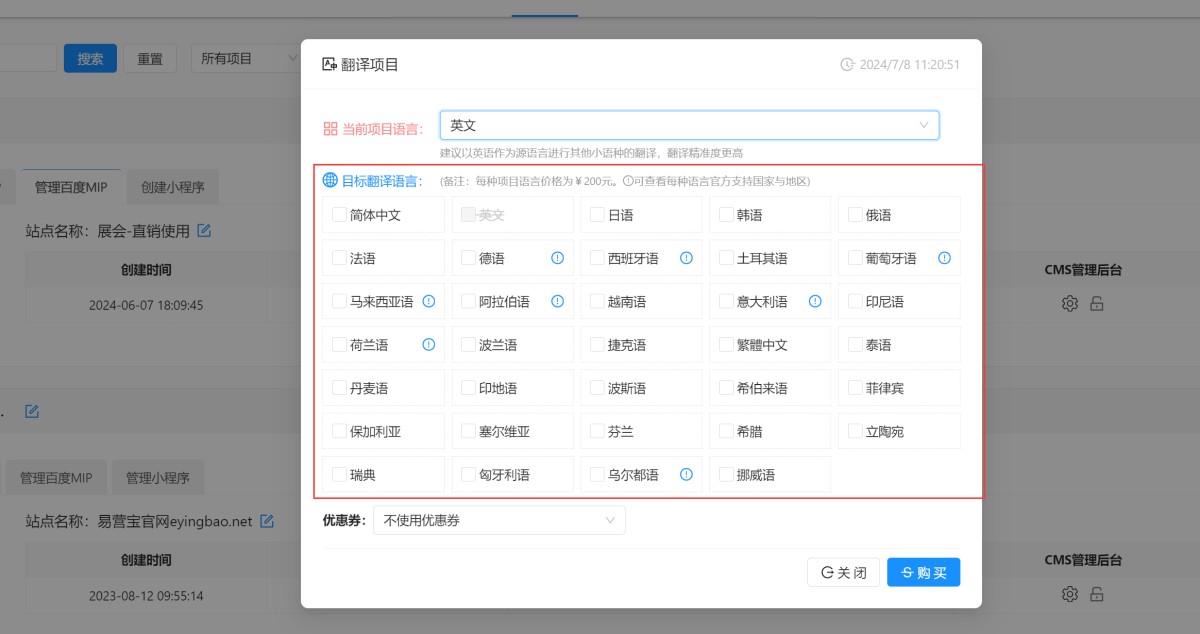The height and width of the screenshot is (634, 1200).
Task: Click the 关闭 button in dialog
Action: click(x=843, y=573)
